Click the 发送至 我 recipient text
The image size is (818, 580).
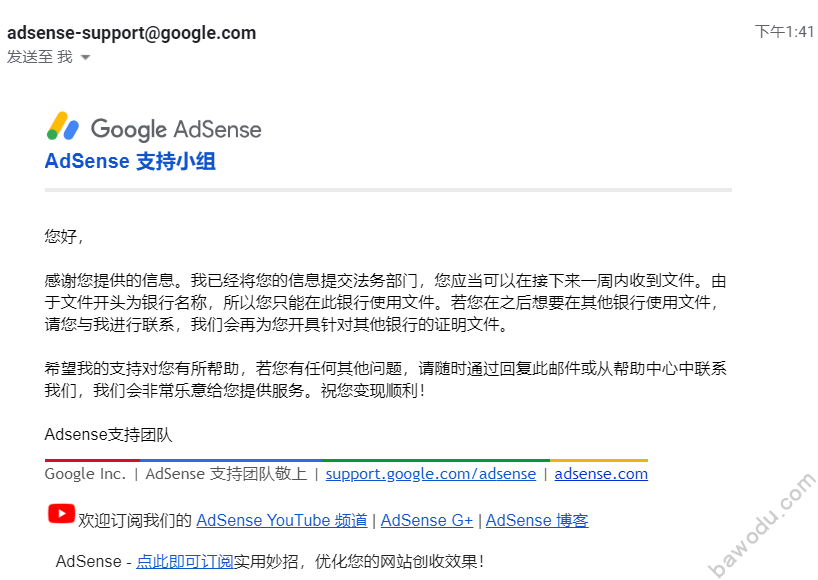click(40, 56)
